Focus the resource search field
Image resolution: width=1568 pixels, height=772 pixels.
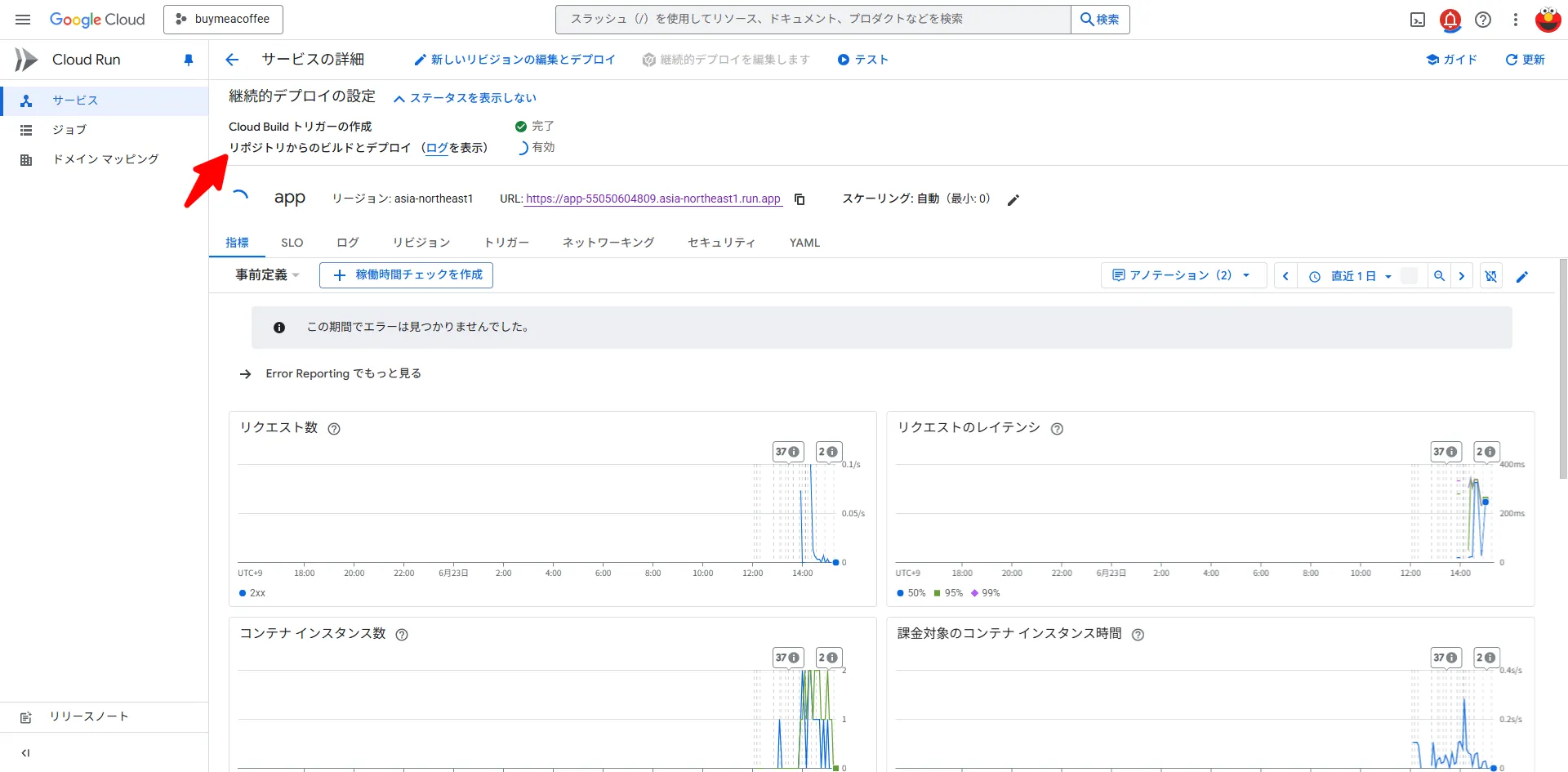[813, 20]
